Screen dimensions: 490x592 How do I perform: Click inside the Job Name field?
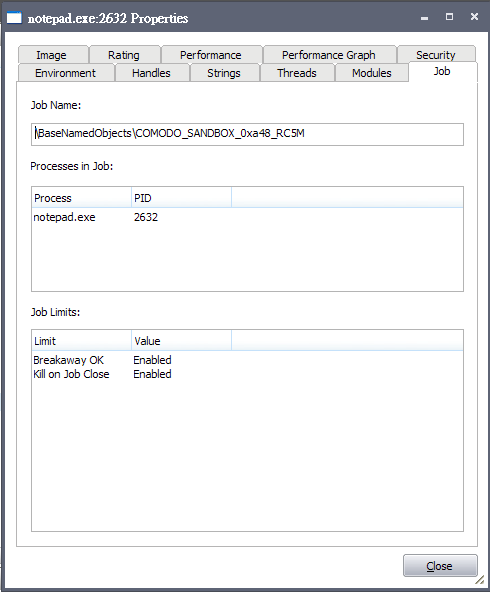247,134
